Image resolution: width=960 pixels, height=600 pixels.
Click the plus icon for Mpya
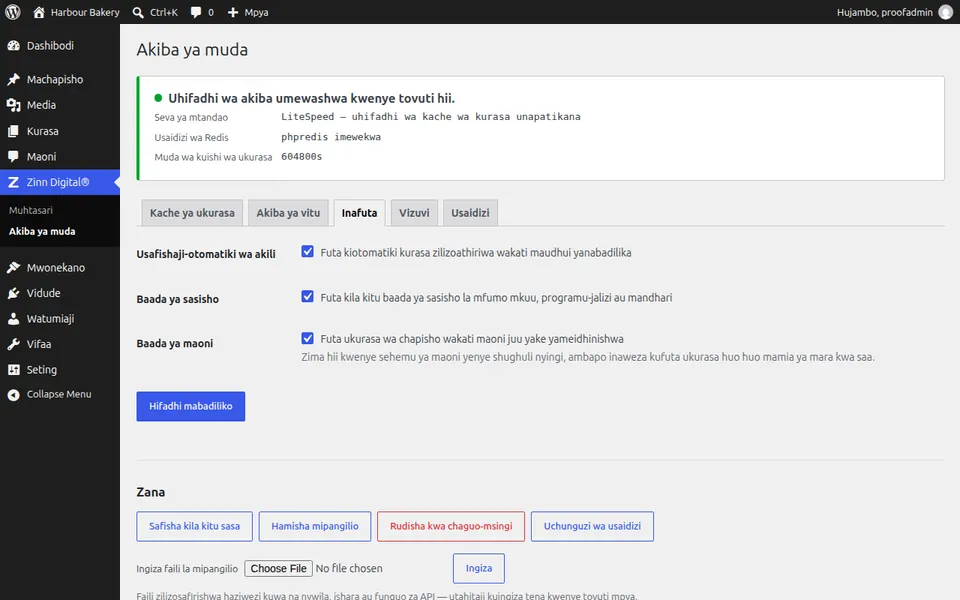pos(233,12)
